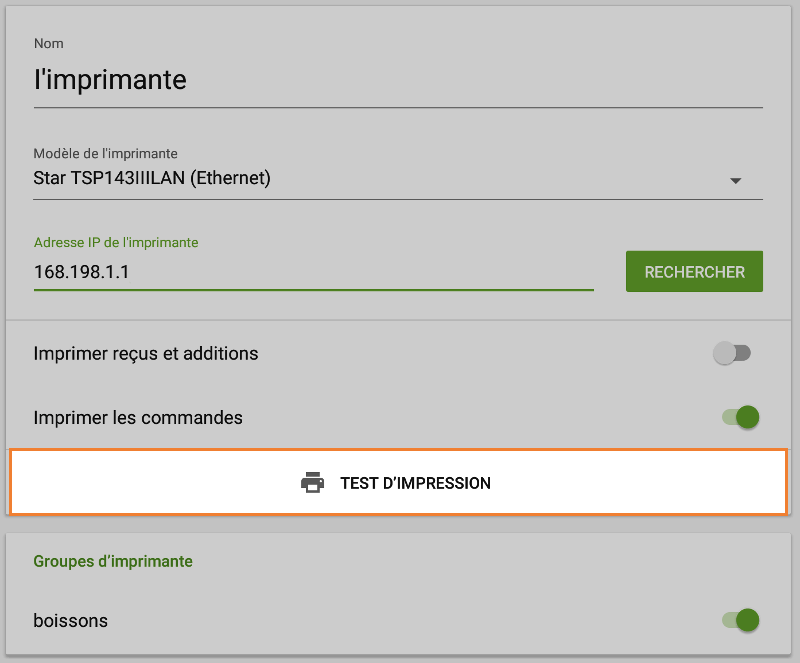The image size is (800, 663).
Task: Select the 'Adresse IP de l'imprimante' label
Action: pos(115,242)
